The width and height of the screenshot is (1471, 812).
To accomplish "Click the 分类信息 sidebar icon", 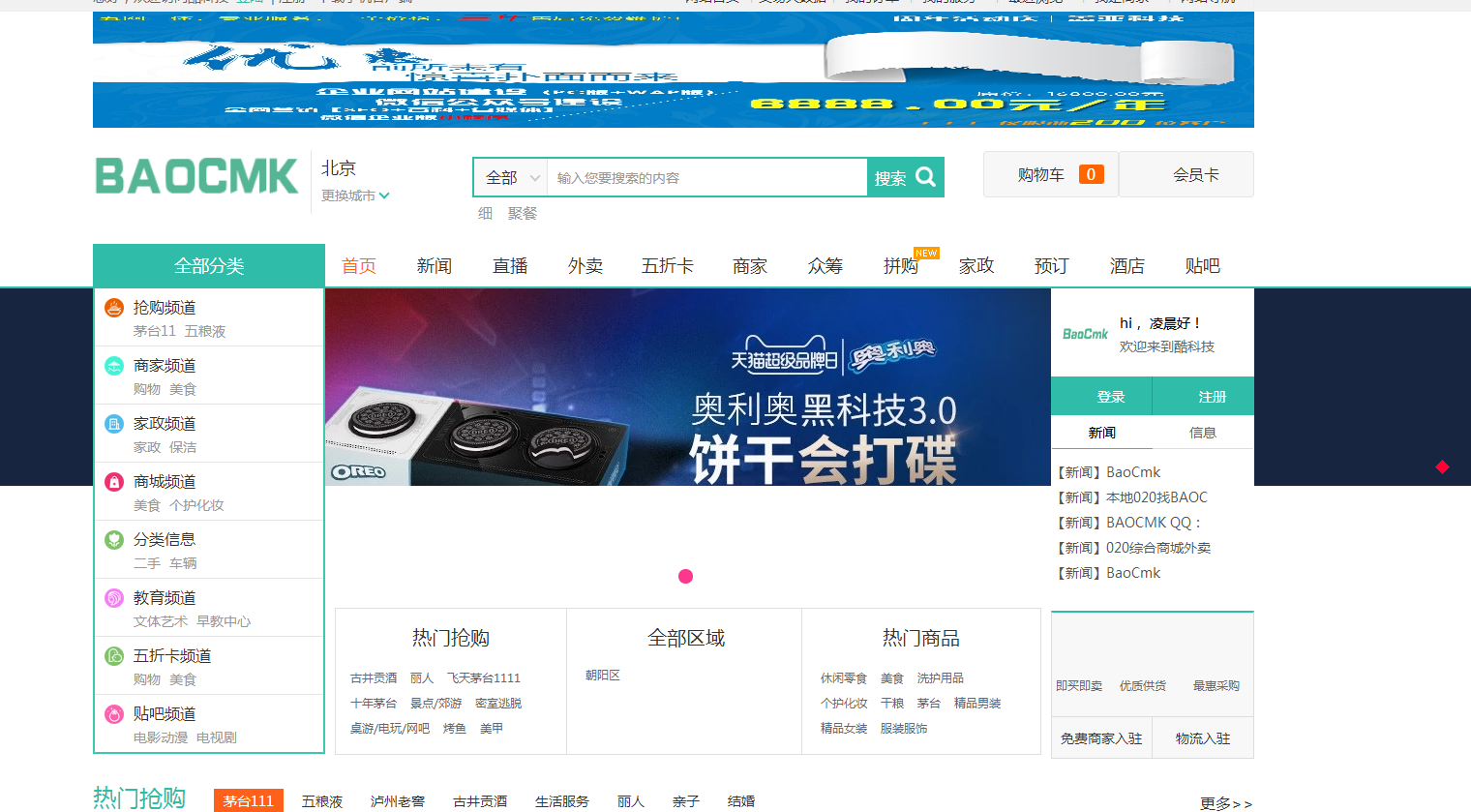I will [114, 540].
